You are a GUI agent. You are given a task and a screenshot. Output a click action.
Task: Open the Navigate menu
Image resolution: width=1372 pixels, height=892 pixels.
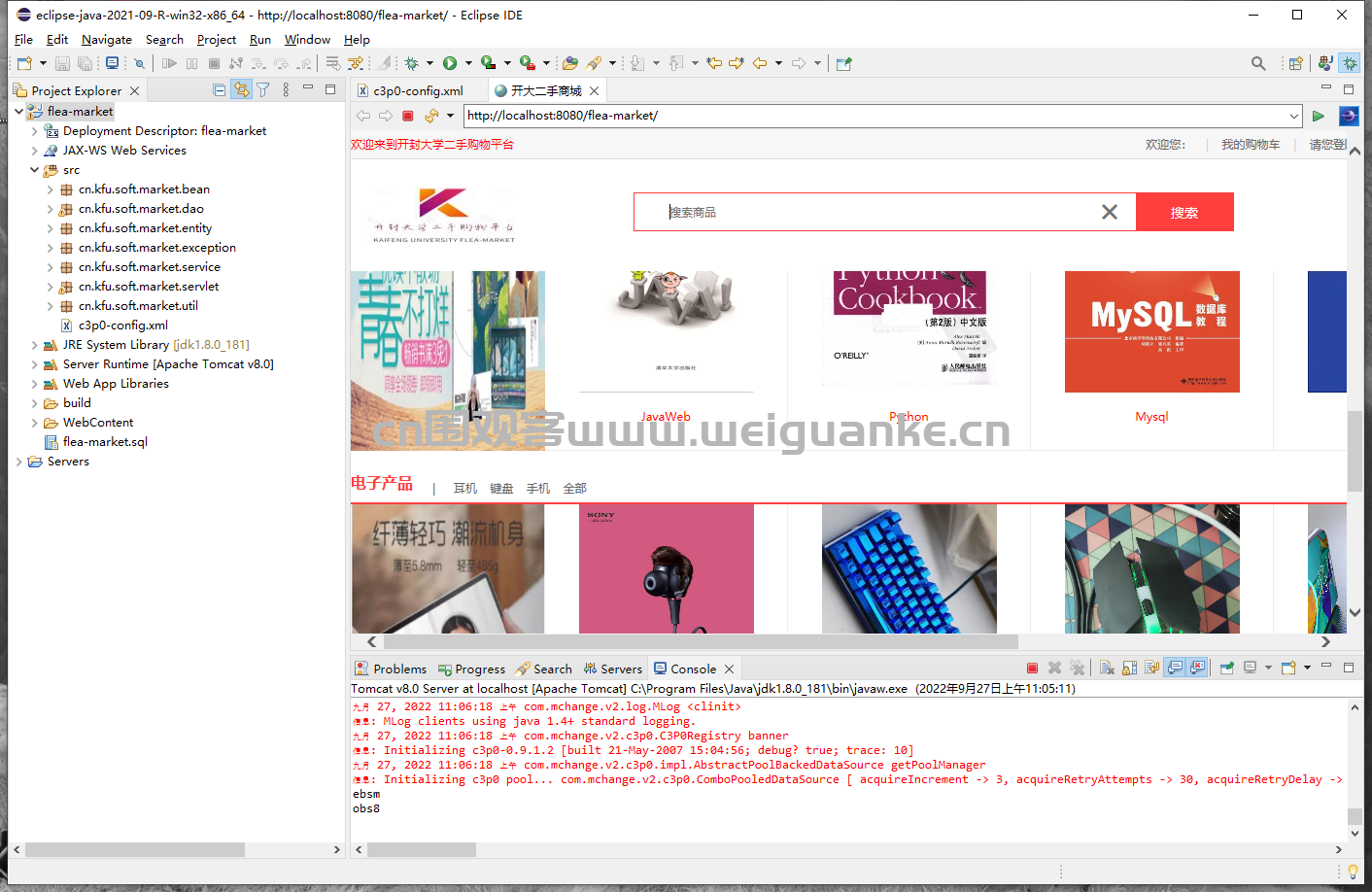[x=107, y=40]
